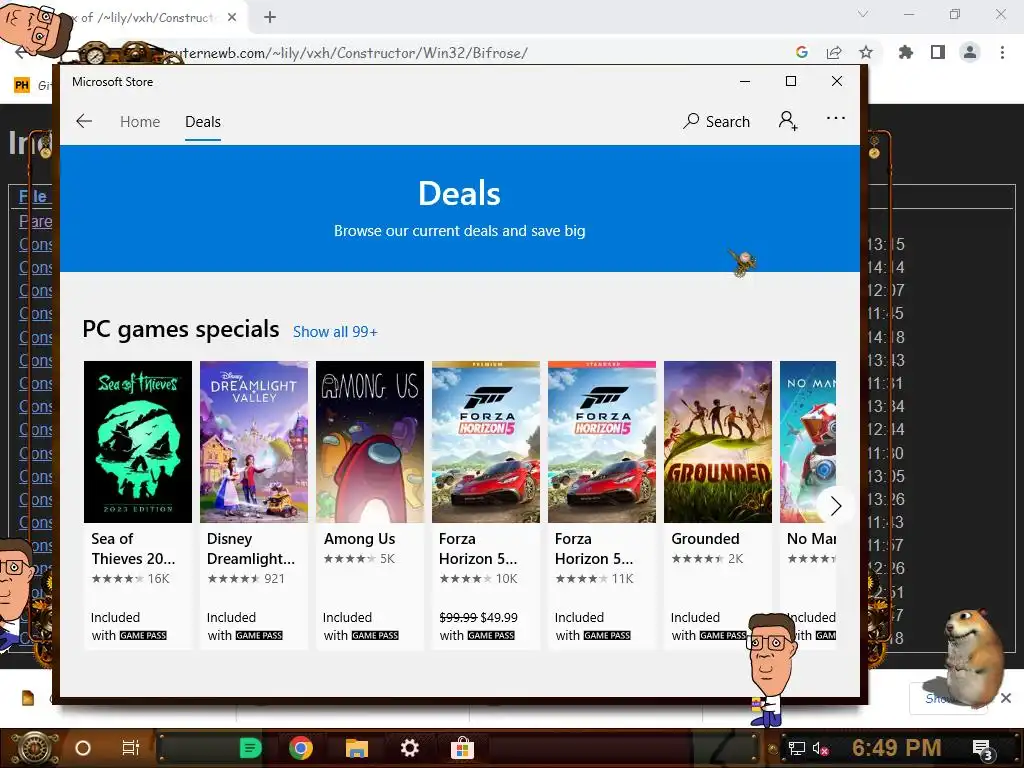Open Task View on the taskbar
Image resolution: width=1024 pixels, height=768 pixels.
click(131, 748)
